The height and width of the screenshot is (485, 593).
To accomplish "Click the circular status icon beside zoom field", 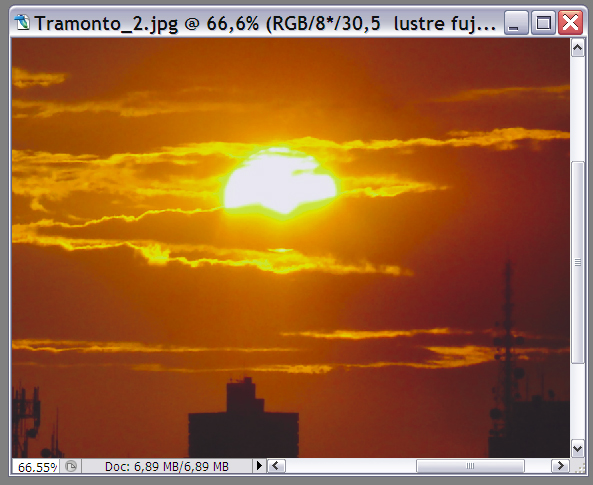I will tap(71, 466).
